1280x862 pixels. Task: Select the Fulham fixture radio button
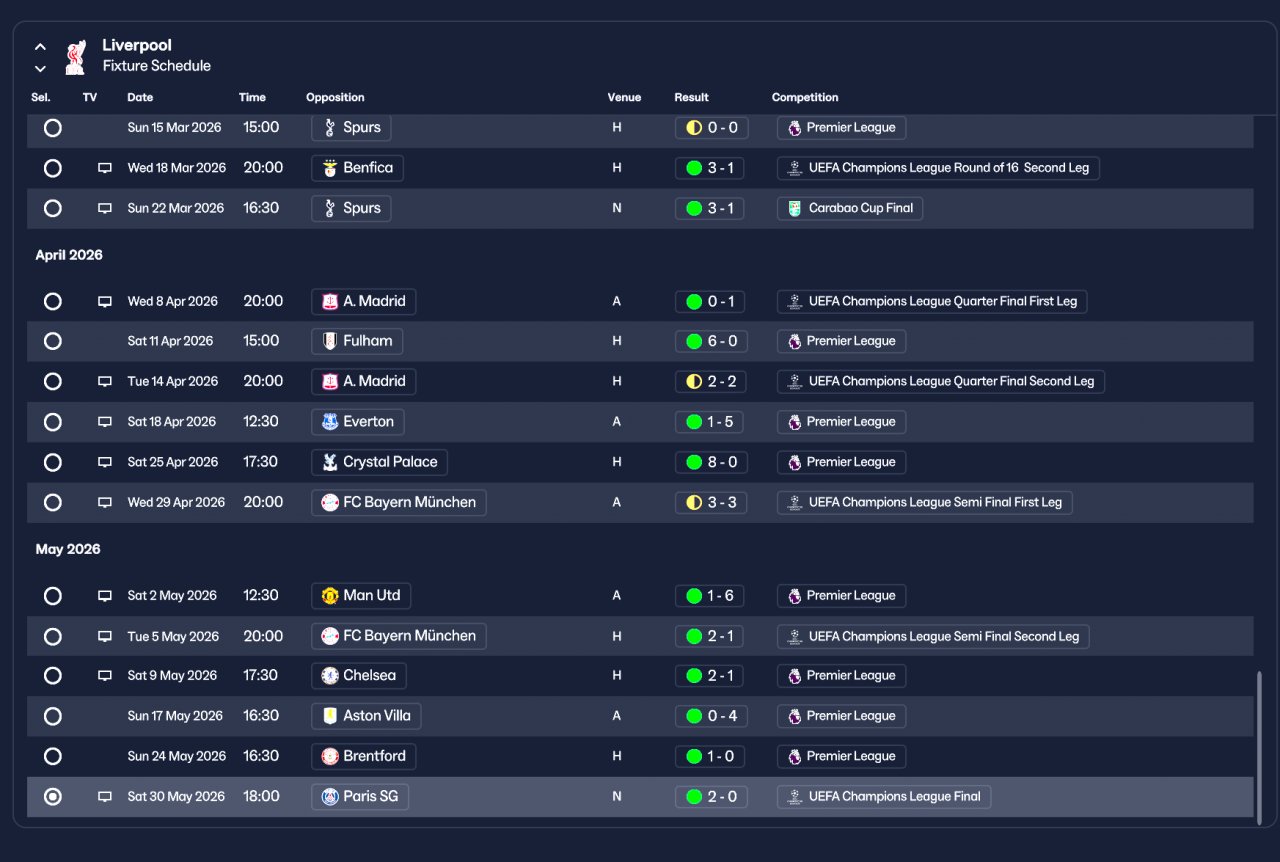[x=53, y=341]
